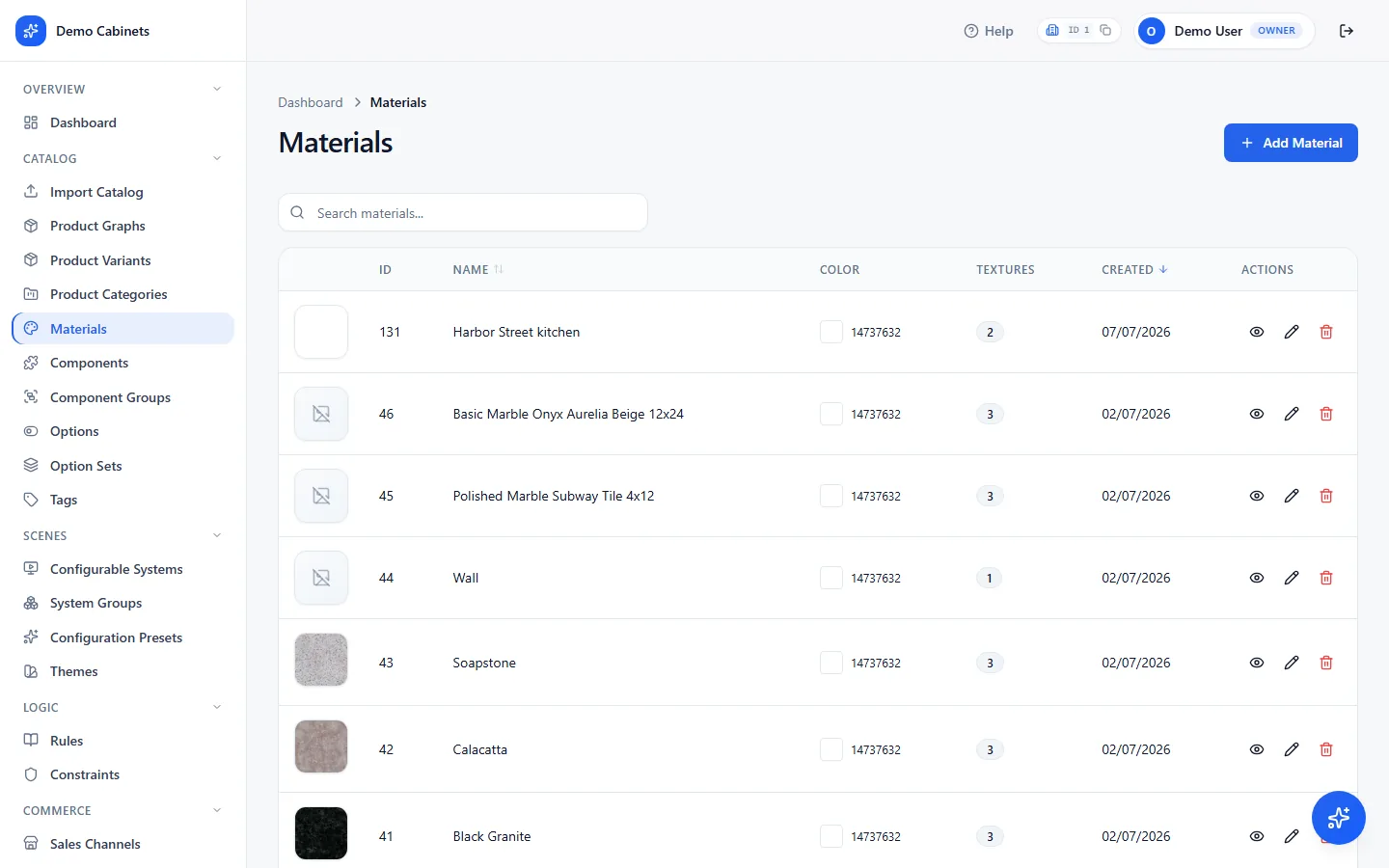Click color swatch in Calacatta row

[831, 749]
